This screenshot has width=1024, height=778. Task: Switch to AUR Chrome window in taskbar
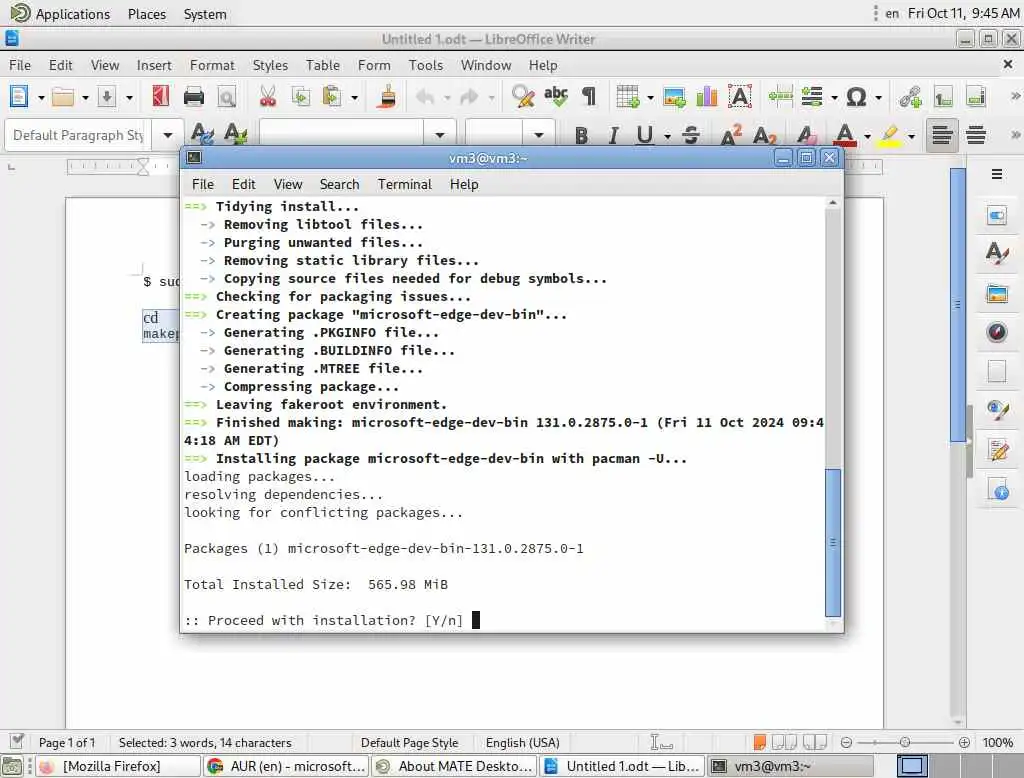coord(286,766)
